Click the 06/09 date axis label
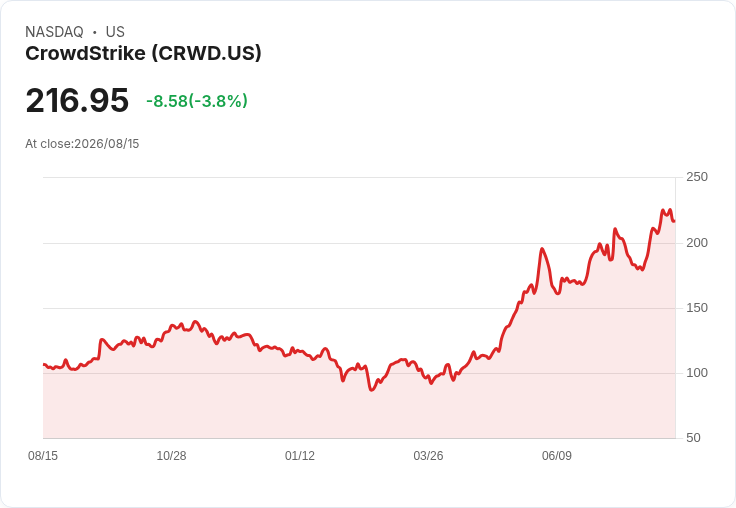 (557, 455)
